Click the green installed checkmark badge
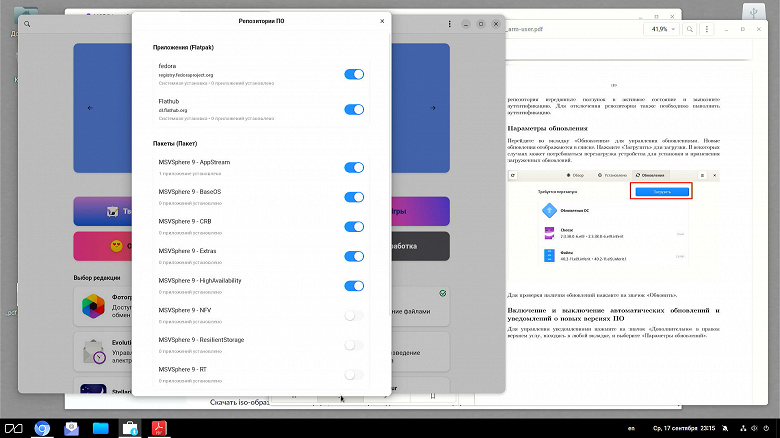 442,293
